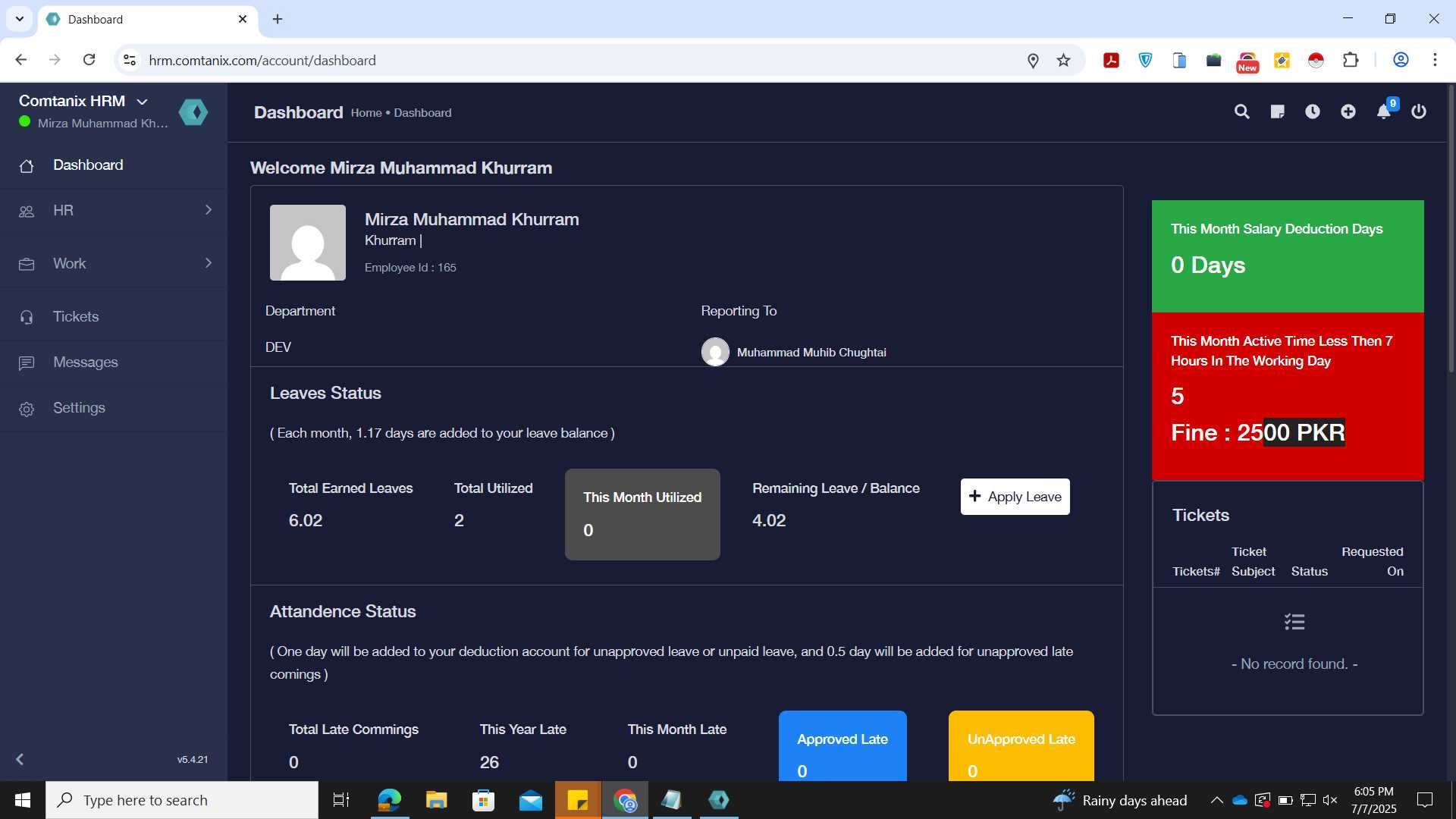Click the This Year Late value 26
Screen dimensions: 1456x819
point(489,762)
